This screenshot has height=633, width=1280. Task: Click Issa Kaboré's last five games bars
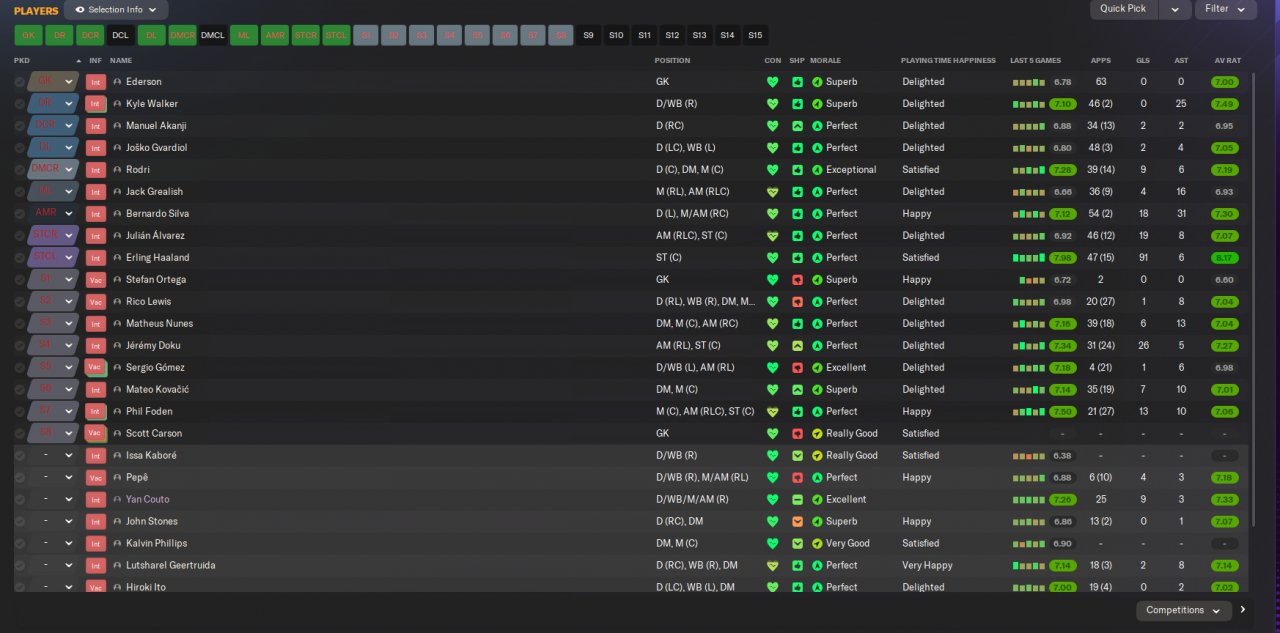pos(1028,456)
